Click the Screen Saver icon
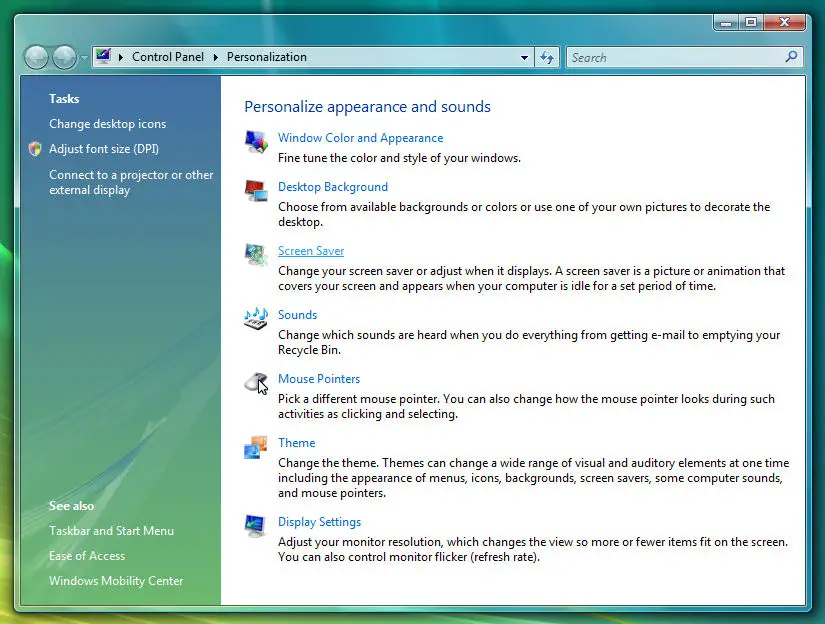This screenshot has height=624, width=825. 256,255
